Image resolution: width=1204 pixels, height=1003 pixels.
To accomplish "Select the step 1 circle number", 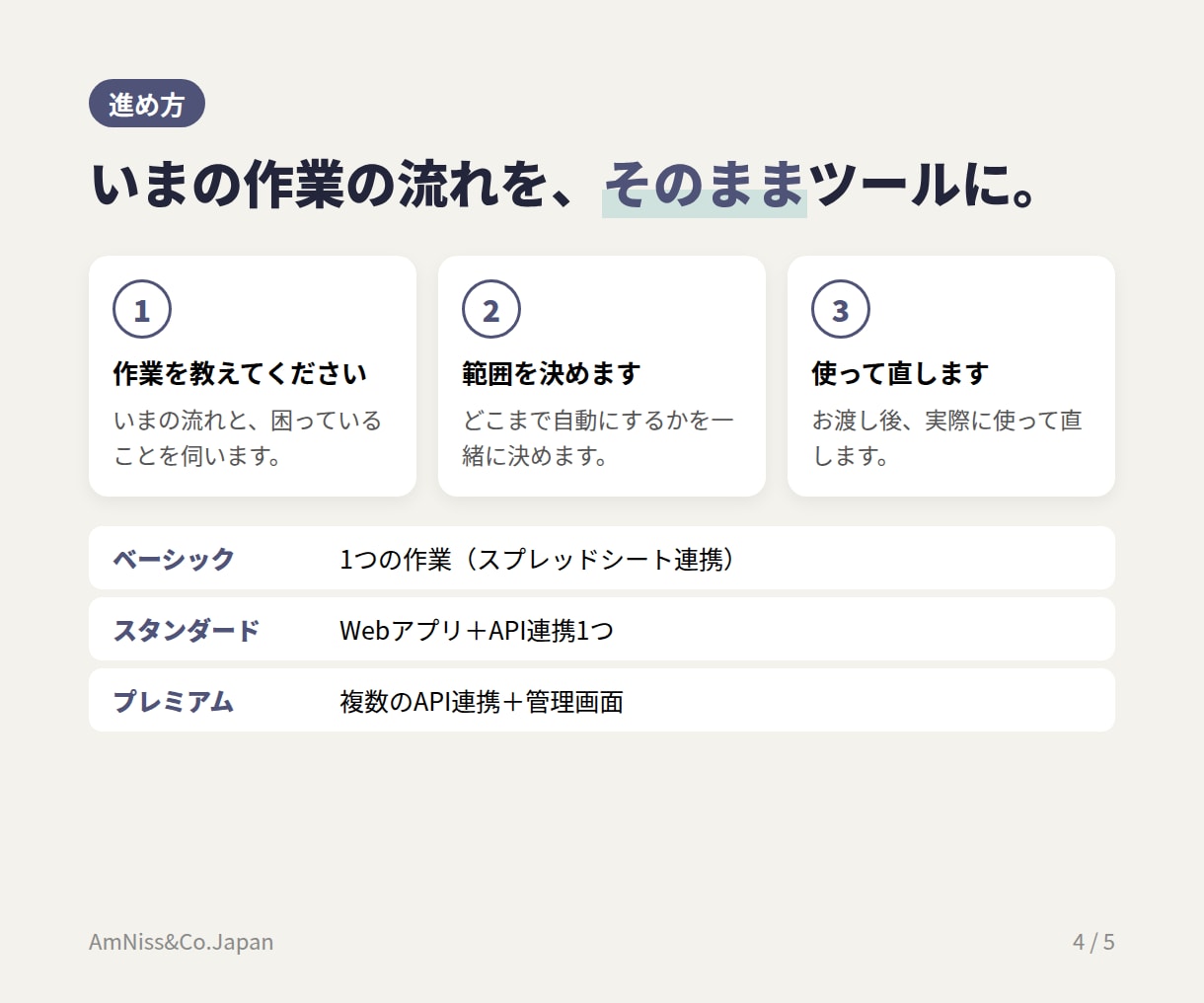I will point(142,309).
